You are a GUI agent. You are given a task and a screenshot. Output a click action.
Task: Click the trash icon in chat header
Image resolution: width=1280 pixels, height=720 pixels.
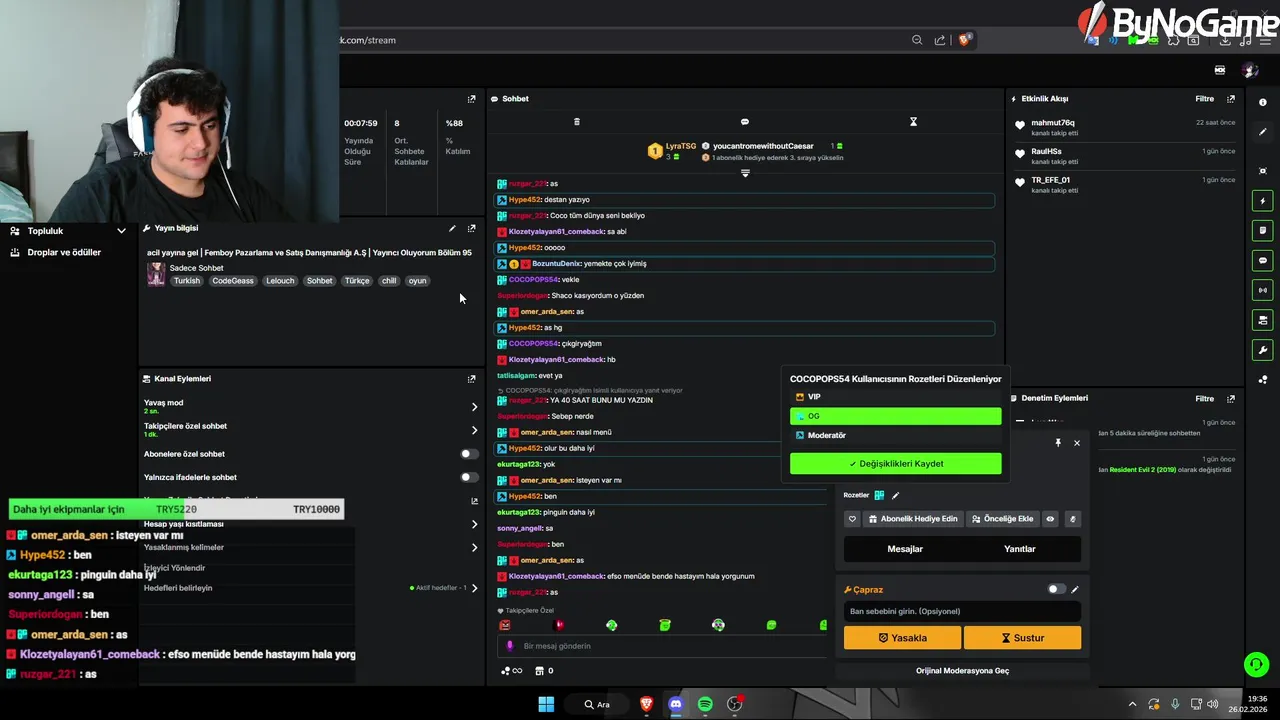click(x=576, y=122)
